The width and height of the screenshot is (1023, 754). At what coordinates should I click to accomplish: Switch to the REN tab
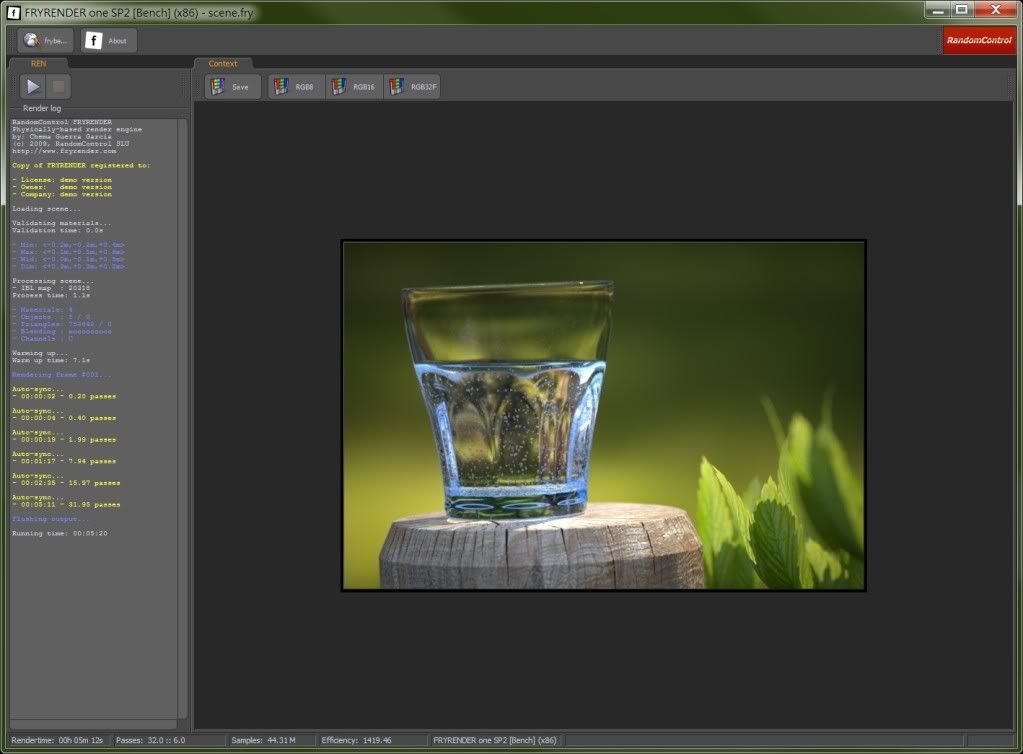(39, 63)
